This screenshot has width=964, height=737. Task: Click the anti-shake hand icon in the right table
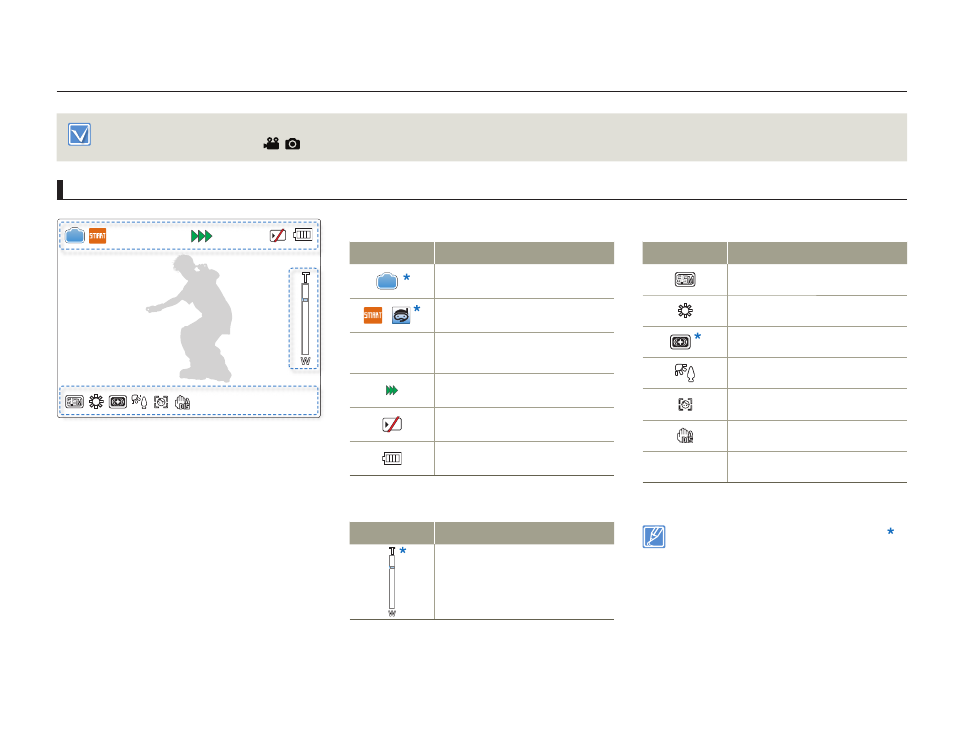coord(685,436)
